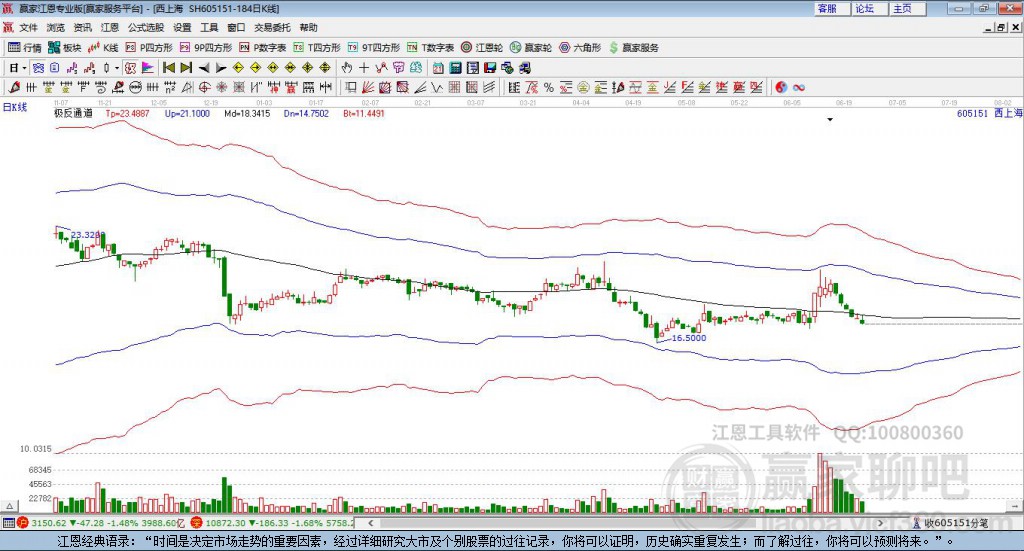Open the 9T四方形 tool
This screenshot has height=551, width=1024.
[373, 48]
